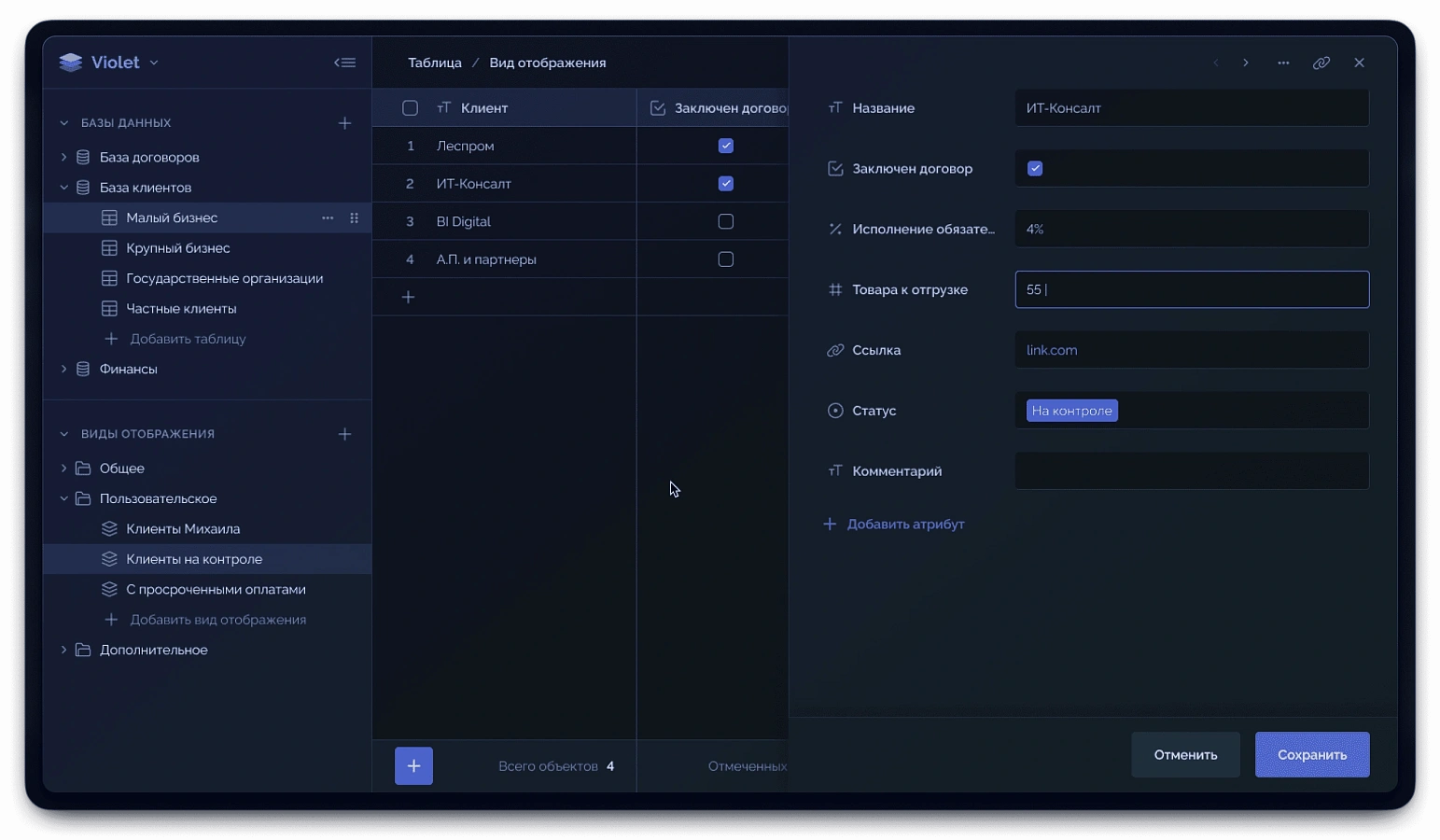
Task: Click the plus icon in empty table row
Action: click(x=408, y=297)
